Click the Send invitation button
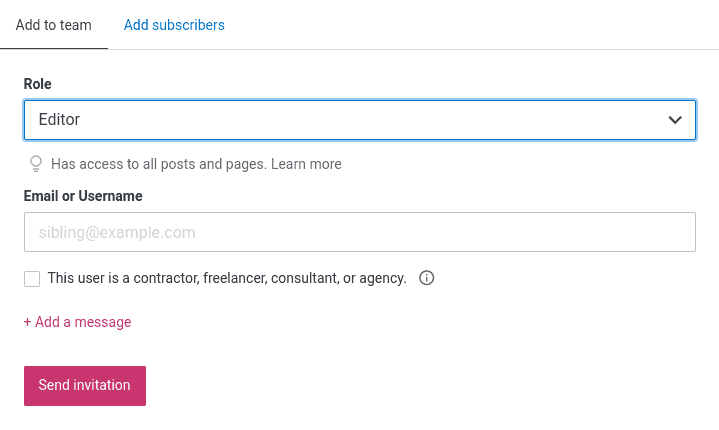Viewport: 719px width, 430px height. click(x=85, y=386)
